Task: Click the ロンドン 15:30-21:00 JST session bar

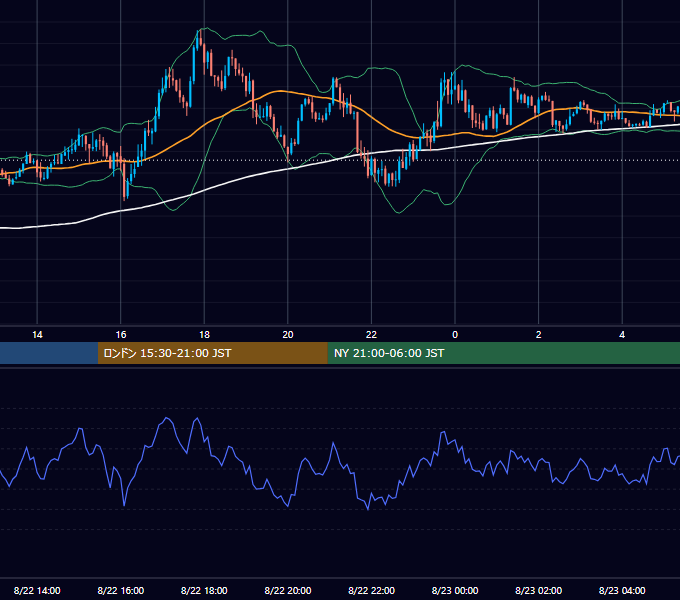Action: pyautogui.click(x=212, y=353)
